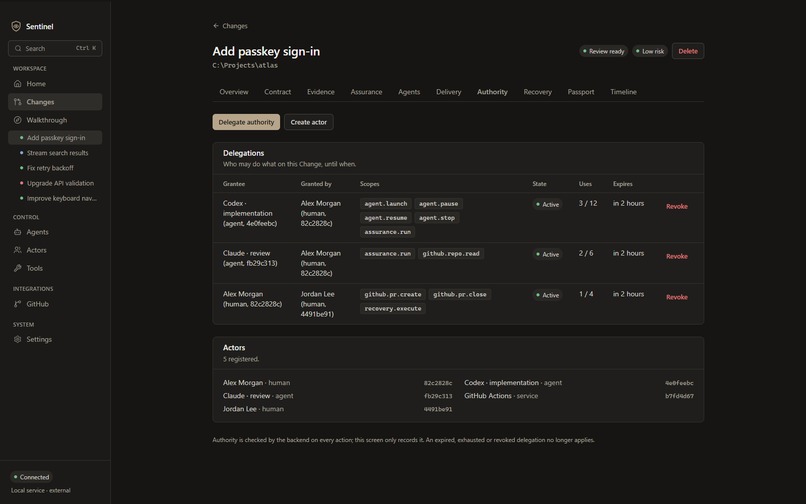Open Agents page in sidebar
Screen dimensions: 806x504
[55, 232]
